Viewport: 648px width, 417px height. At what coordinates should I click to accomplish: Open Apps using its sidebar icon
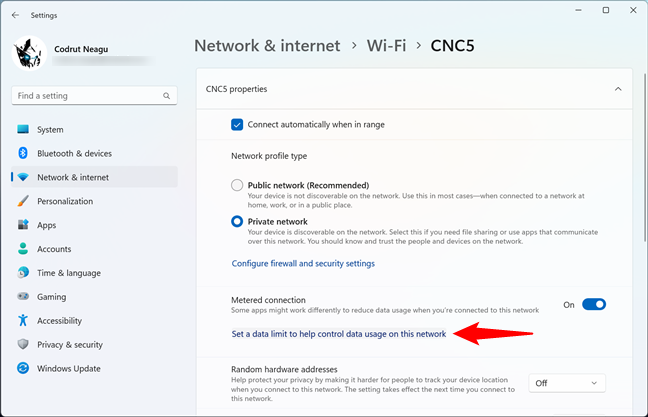(x=23, y=225)
